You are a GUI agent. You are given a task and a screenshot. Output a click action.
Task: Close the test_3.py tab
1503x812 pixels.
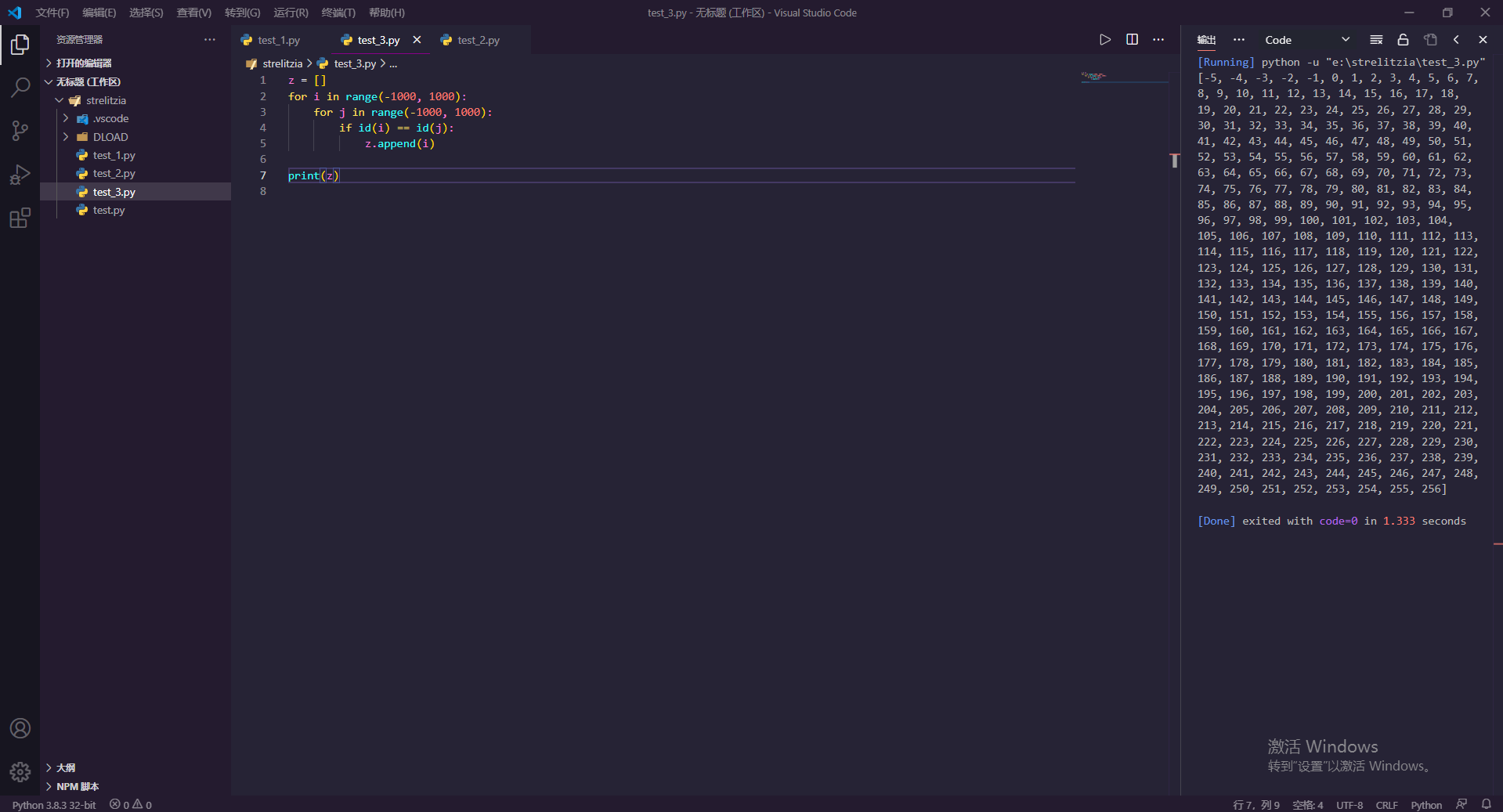[x=417, y=40]
